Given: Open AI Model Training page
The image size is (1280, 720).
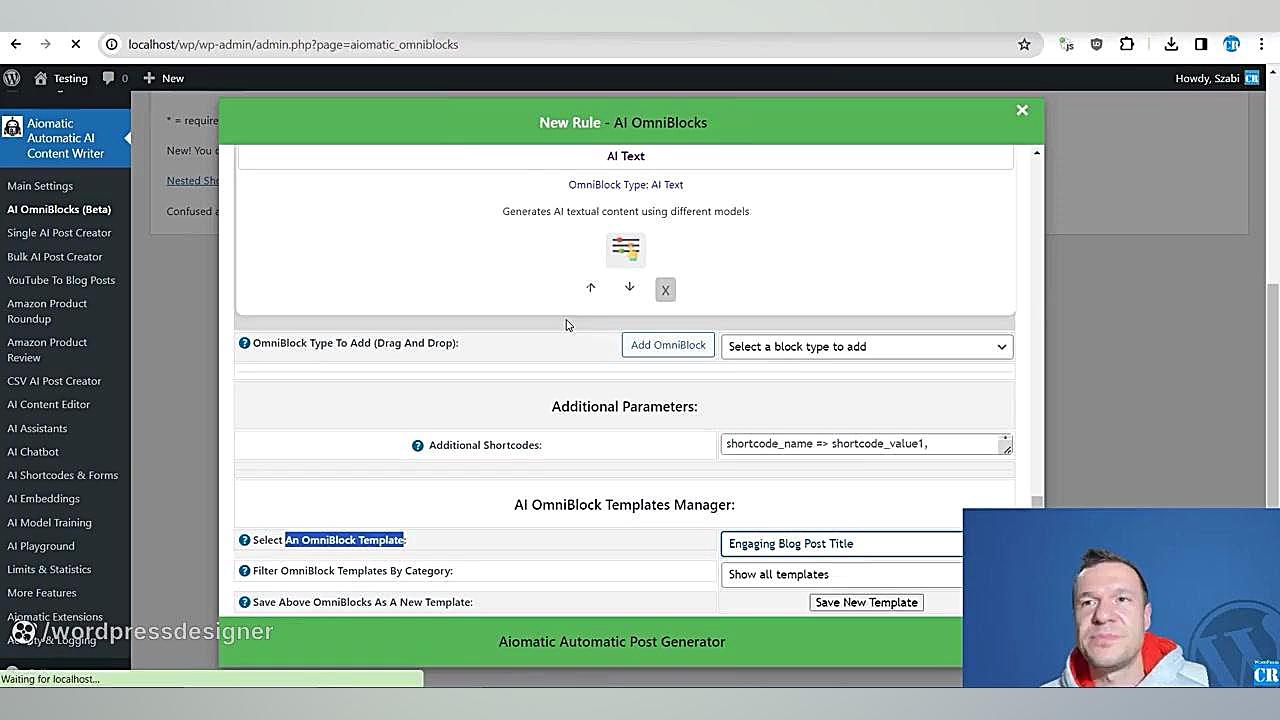Looking at the screenshot, I should (49, 523).
